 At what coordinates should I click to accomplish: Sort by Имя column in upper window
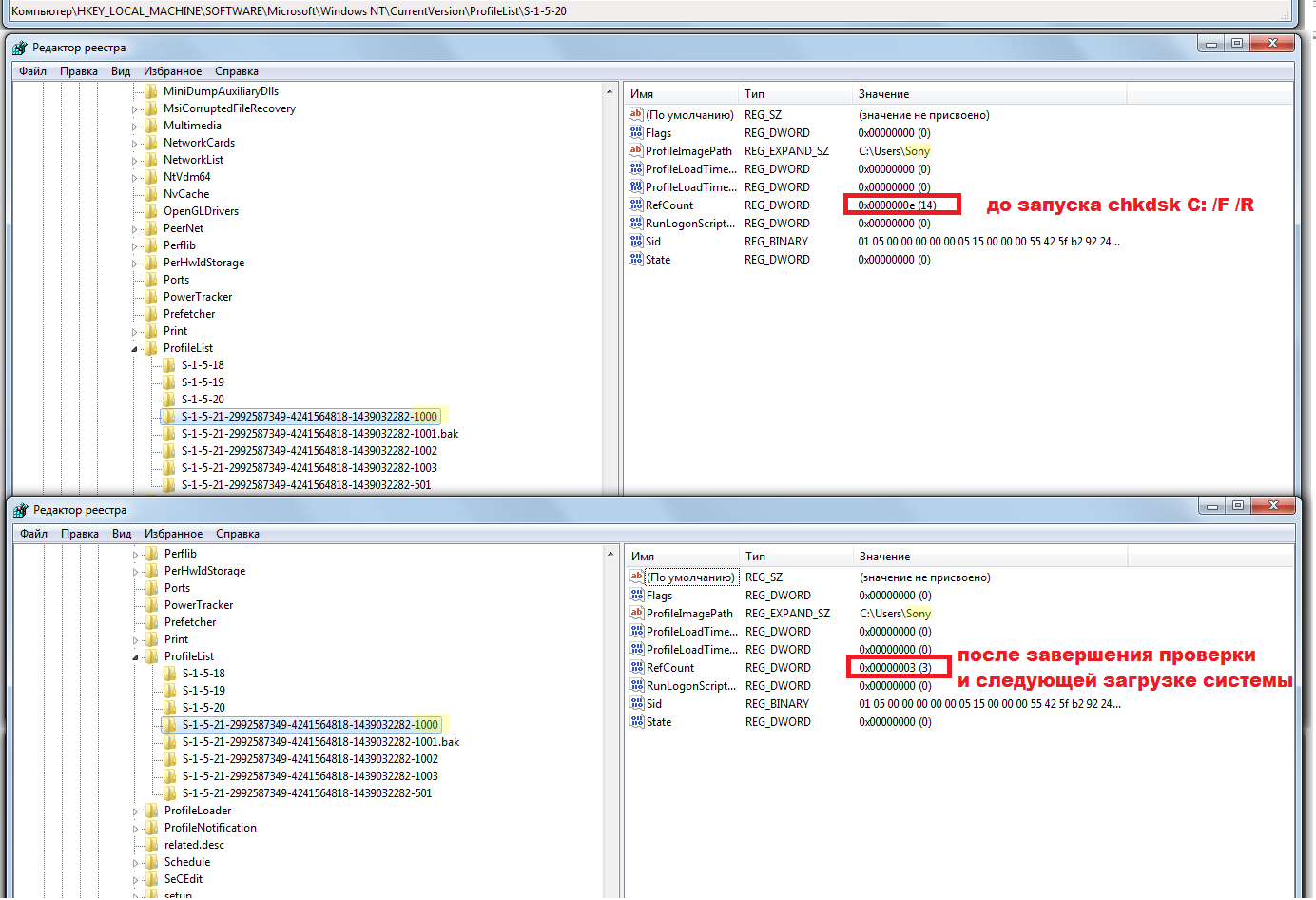pos(681,94)
